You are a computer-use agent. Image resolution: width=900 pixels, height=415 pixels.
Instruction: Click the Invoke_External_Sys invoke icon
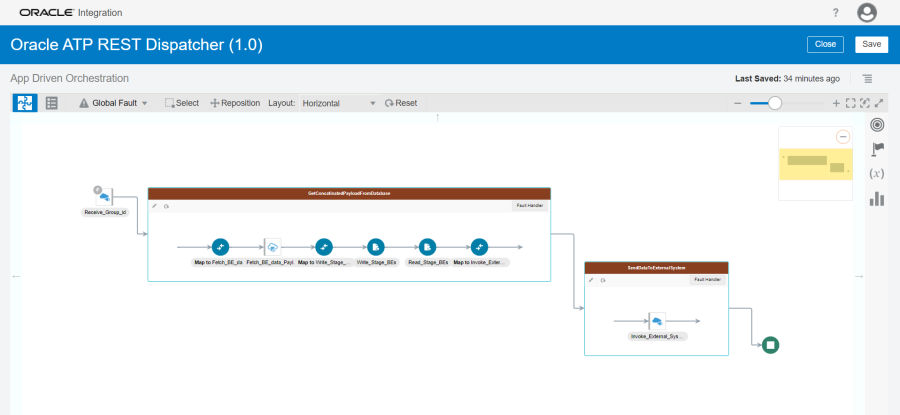point(657,321)
